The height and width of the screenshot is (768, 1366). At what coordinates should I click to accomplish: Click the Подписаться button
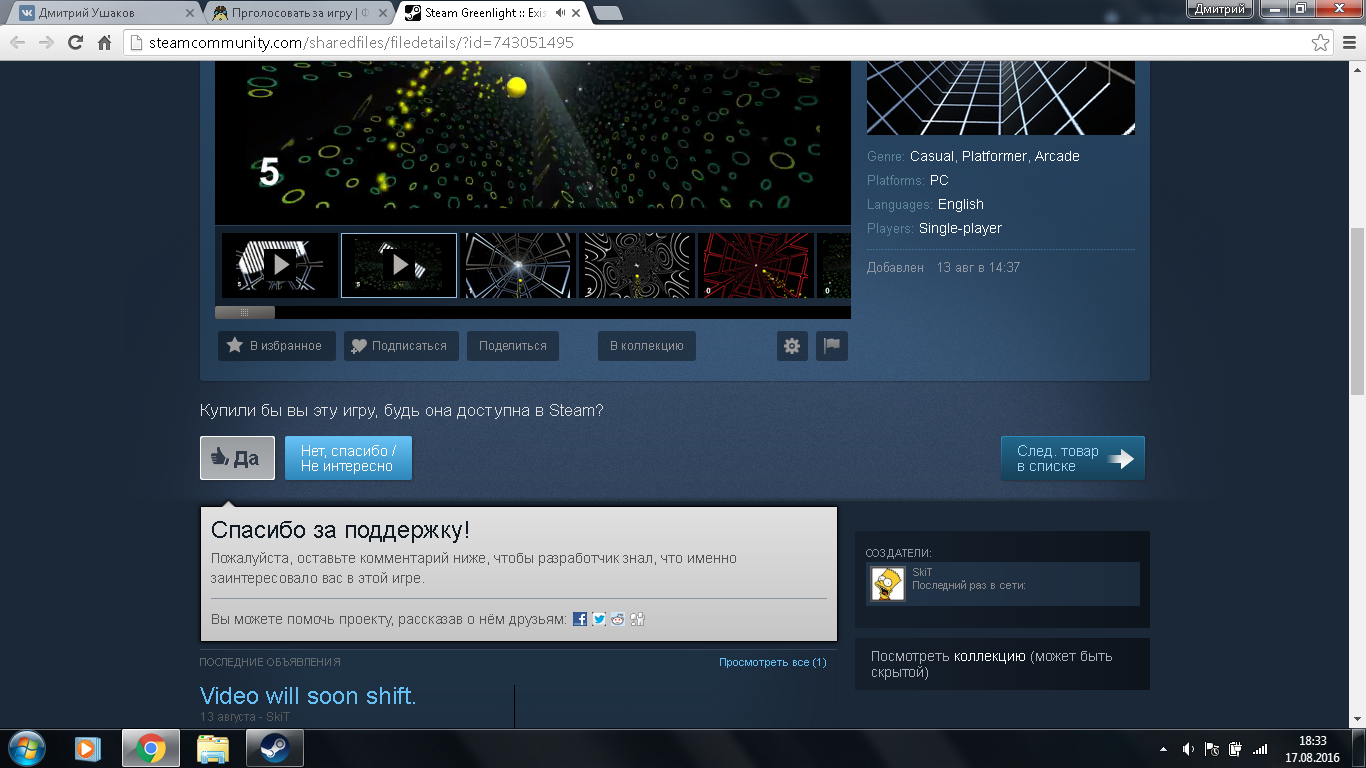[x=401, y=346]
